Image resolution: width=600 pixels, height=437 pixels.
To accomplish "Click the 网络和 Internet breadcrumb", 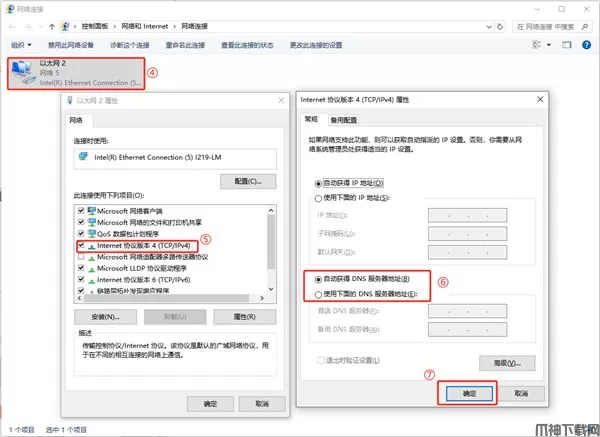I will click(145, 26).
